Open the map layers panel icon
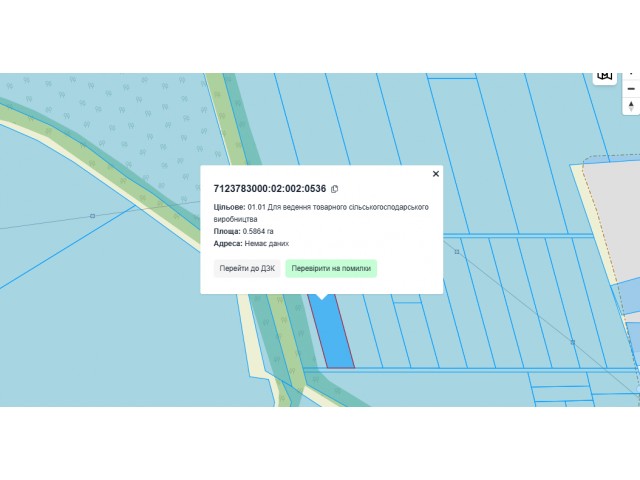This screenshot has width=640, height=480. pyautogui.click(x=604, y=77)
